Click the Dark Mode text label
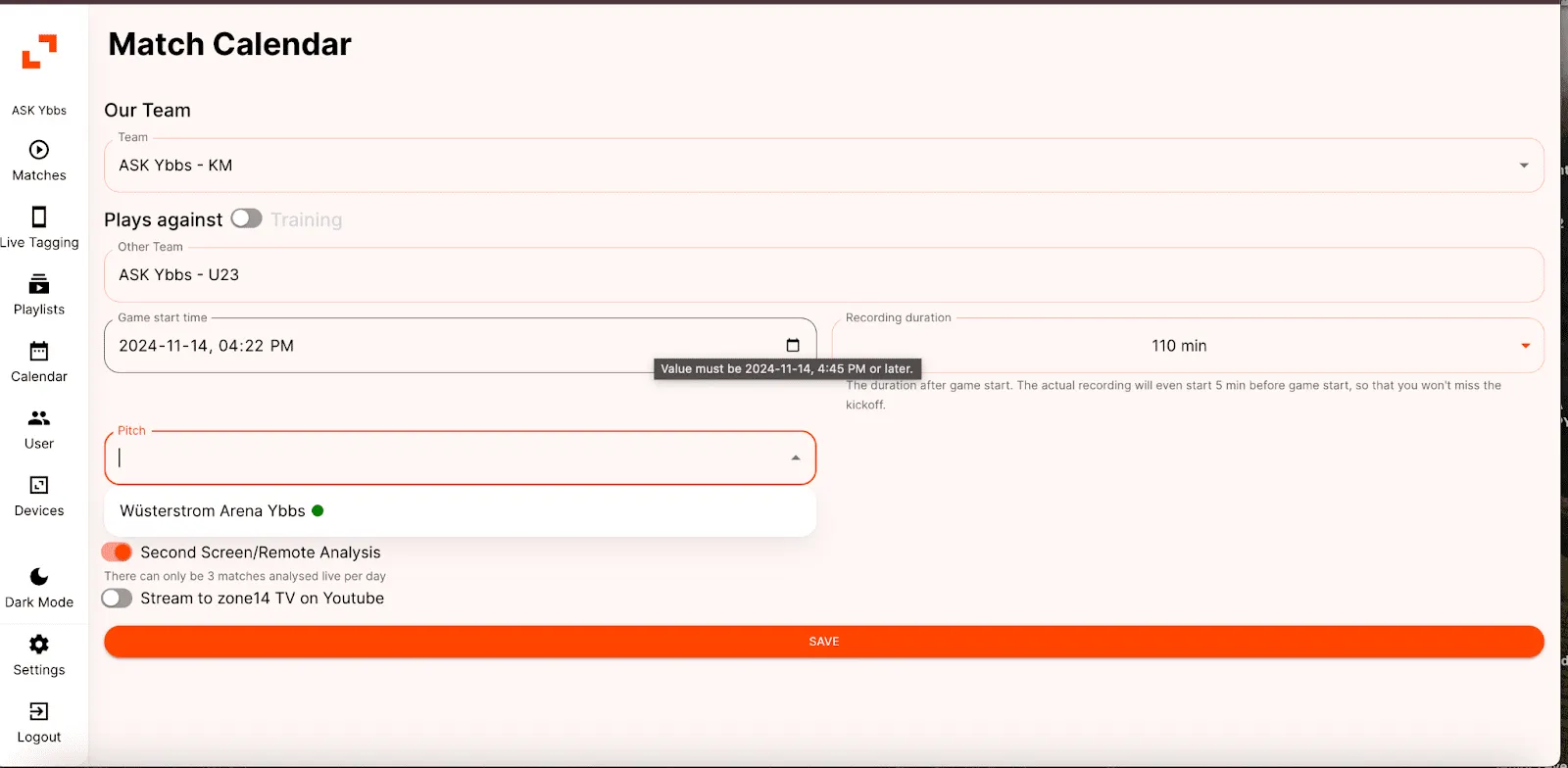The height and width of the screenshot is (768, 1568). tap(39, 602)
